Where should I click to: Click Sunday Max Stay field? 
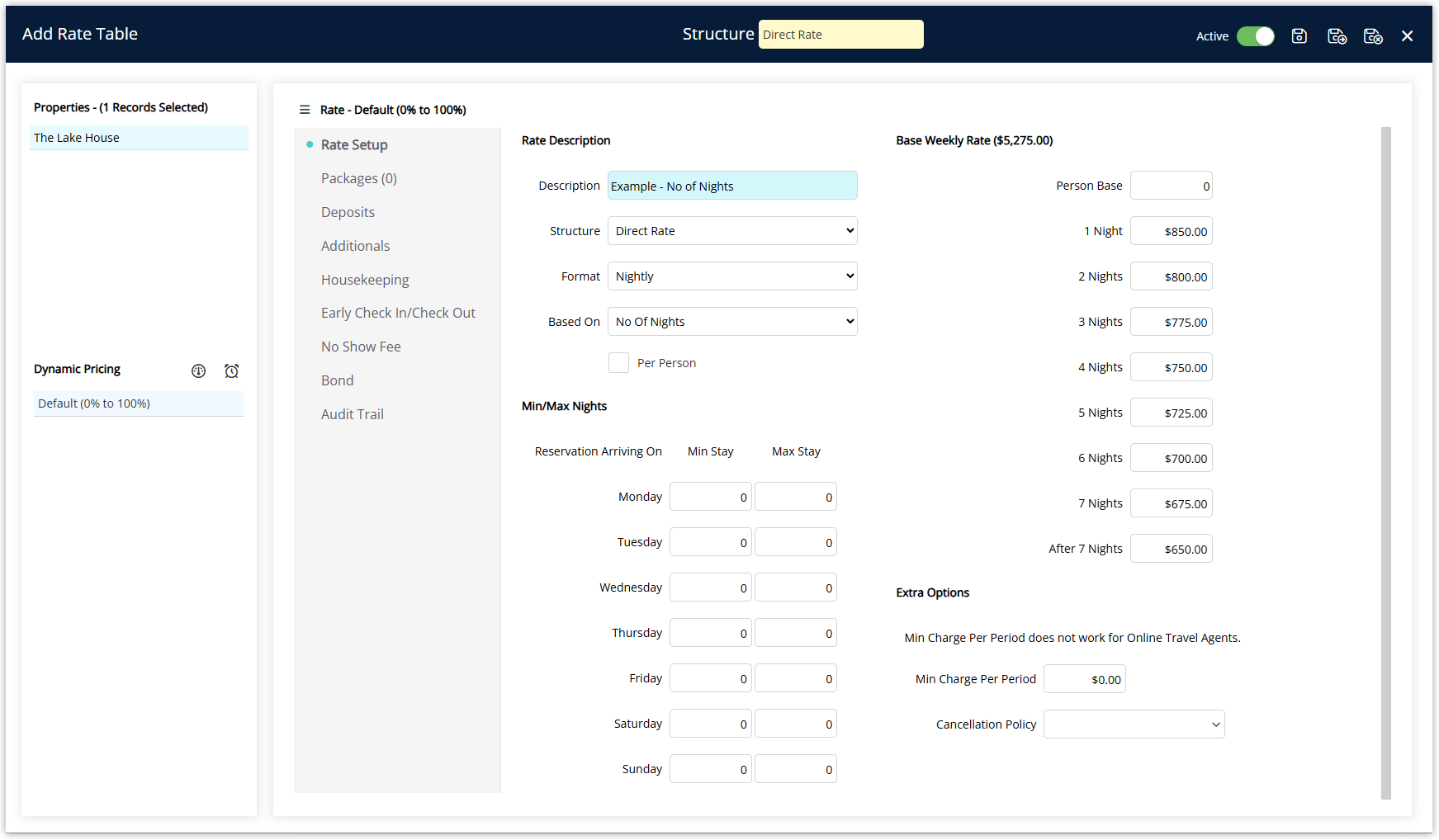(x=796, y=769)
